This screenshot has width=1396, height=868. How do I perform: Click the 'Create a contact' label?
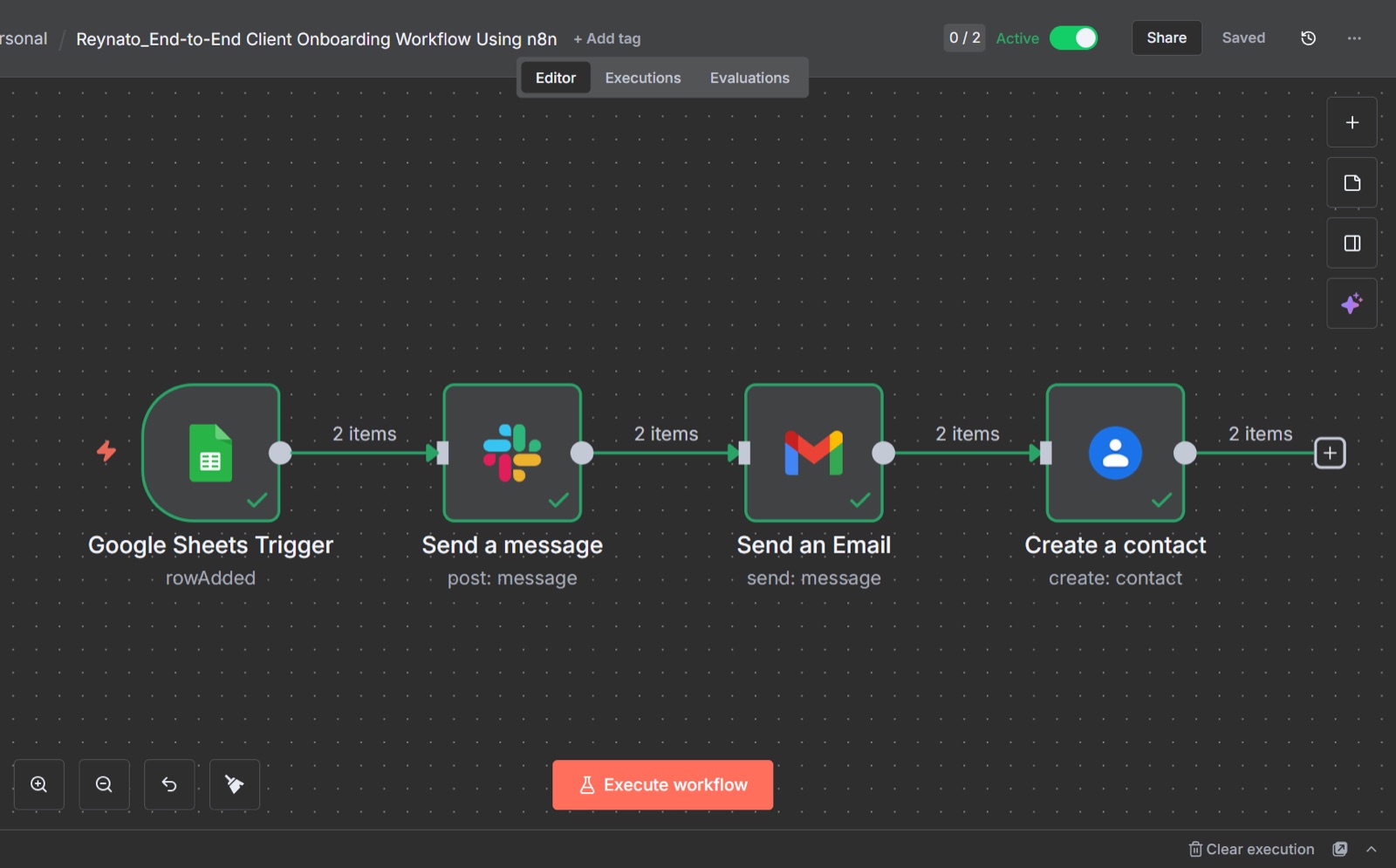(x=1115, y=545)
